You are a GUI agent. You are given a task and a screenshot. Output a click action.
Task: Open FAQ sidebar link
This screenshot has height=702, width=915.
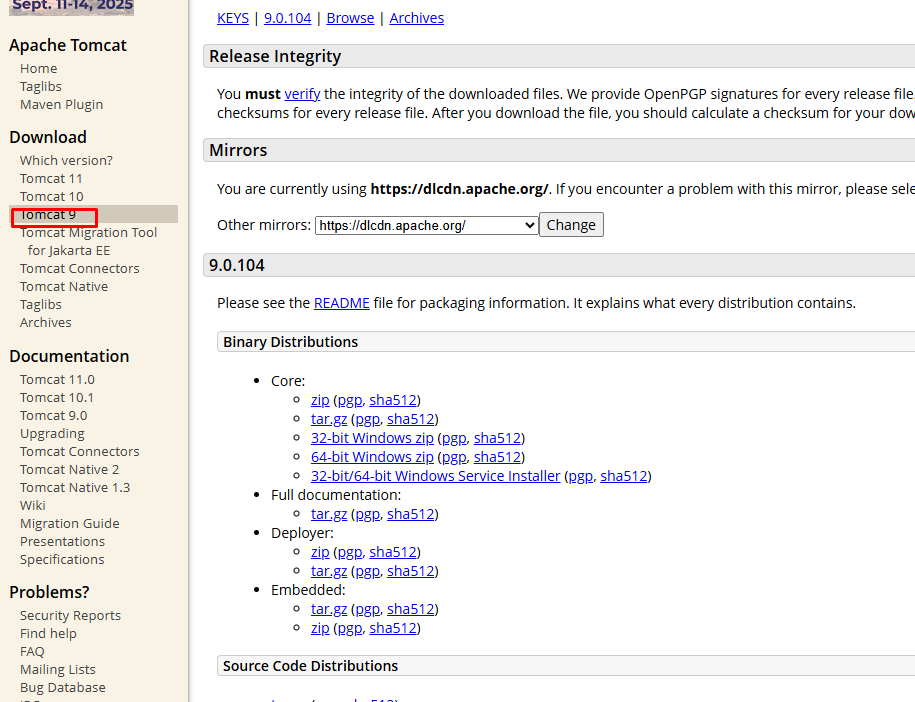click(x=32, y=652)
